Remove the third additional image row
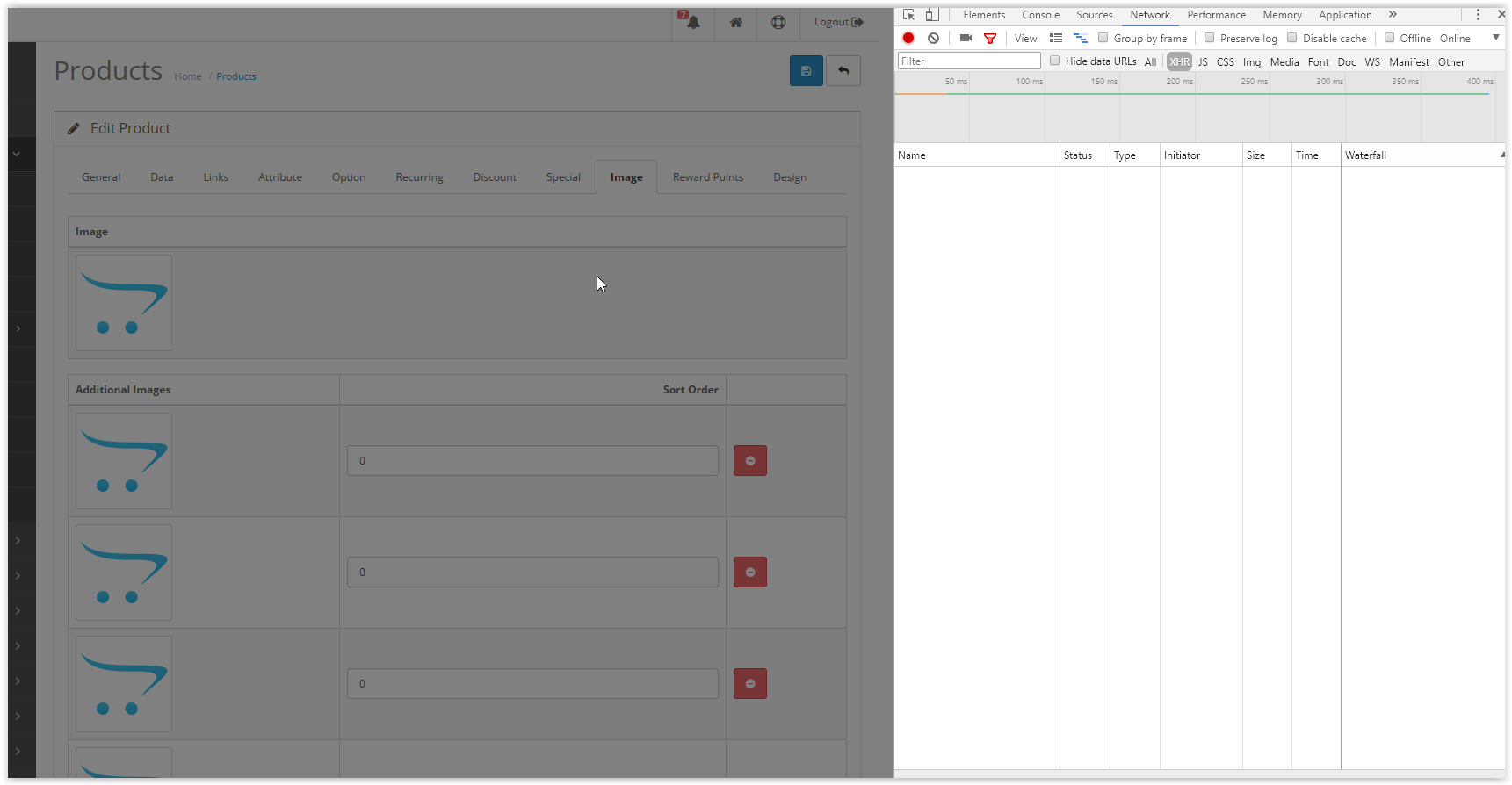The height and width of the screenshot is (785, 1512). point(750,684)
